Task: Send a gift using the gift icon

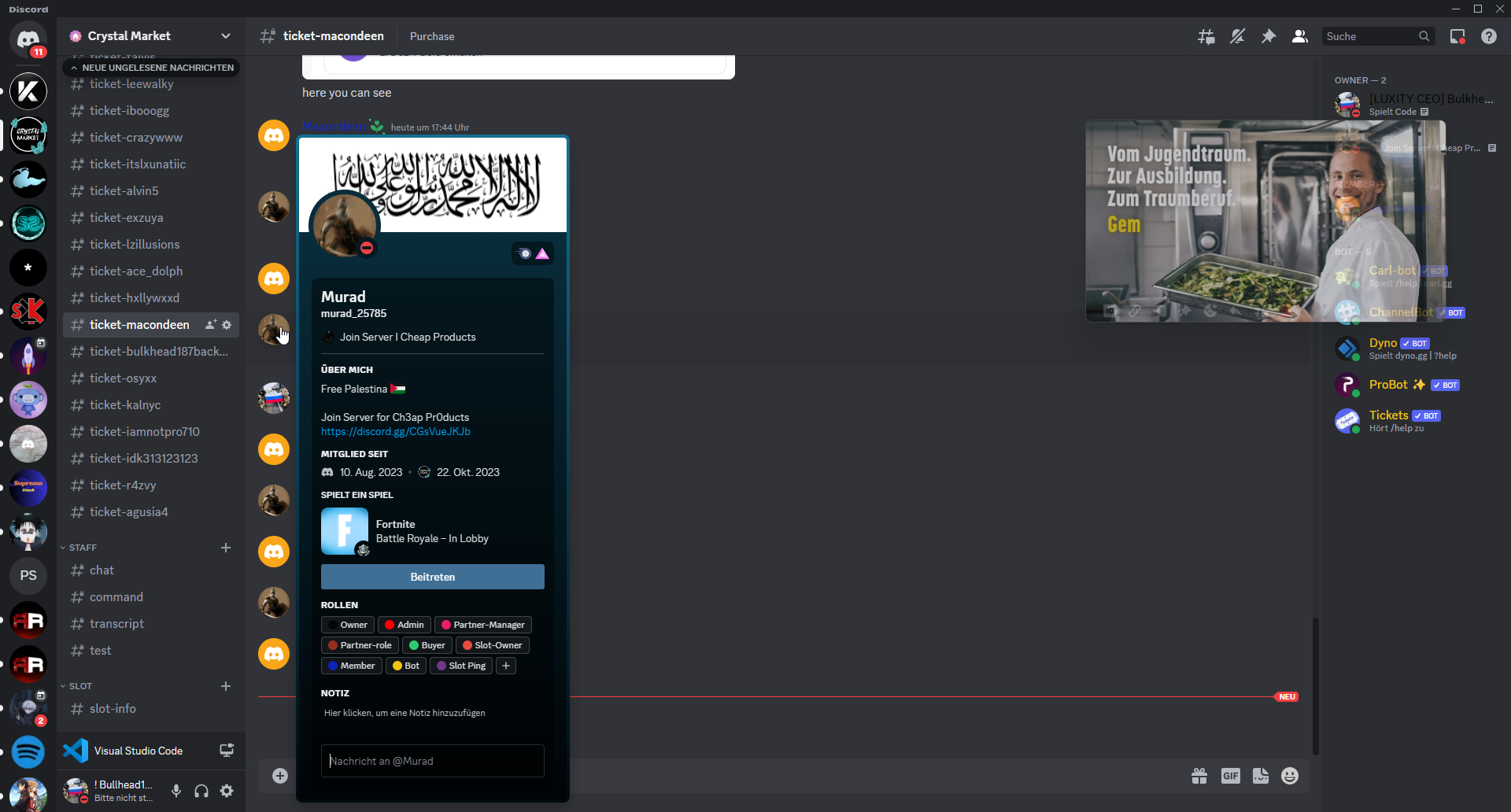Action: (x=1199, y=776)
